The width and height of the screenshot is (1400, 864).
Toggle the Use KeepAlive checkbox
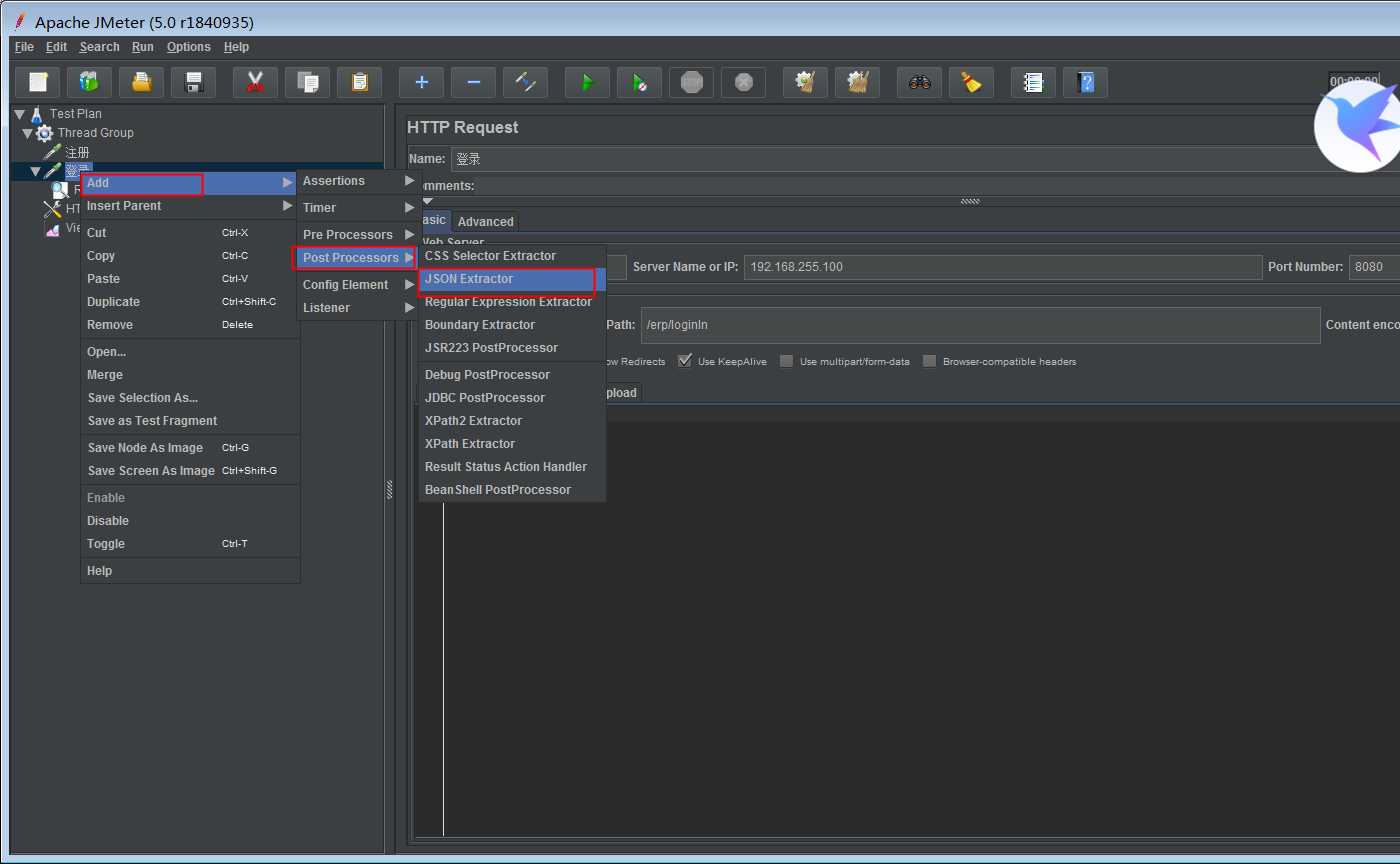coord(685,361)
